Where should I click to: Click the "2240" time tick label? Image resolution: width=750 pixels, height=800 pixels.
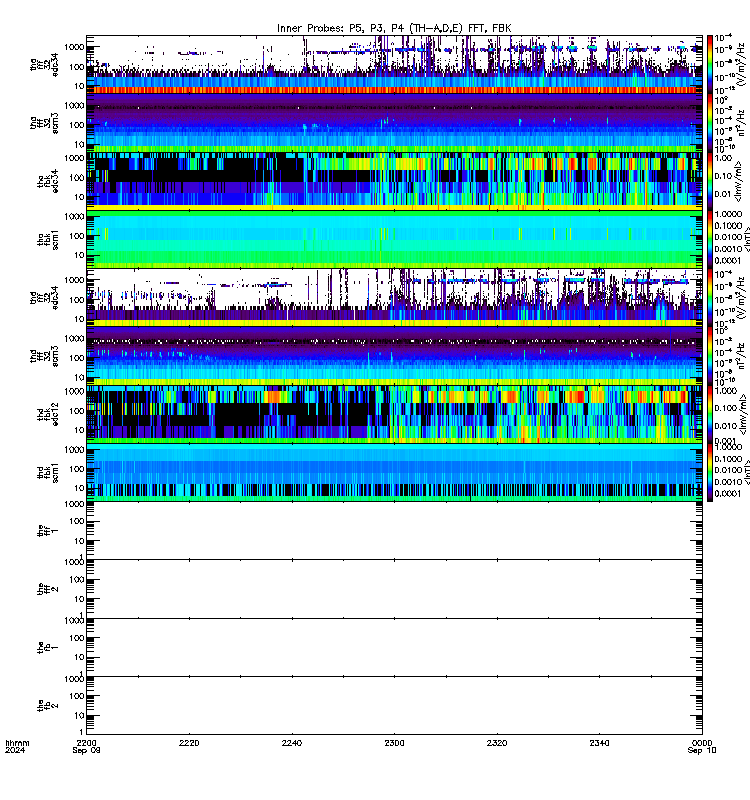coord(292,743)
